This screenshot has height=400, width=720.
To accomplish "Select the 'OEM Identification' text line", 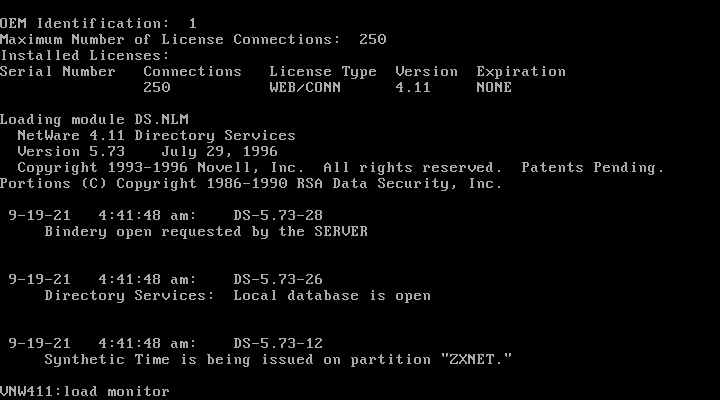I will tap(98, 23).
